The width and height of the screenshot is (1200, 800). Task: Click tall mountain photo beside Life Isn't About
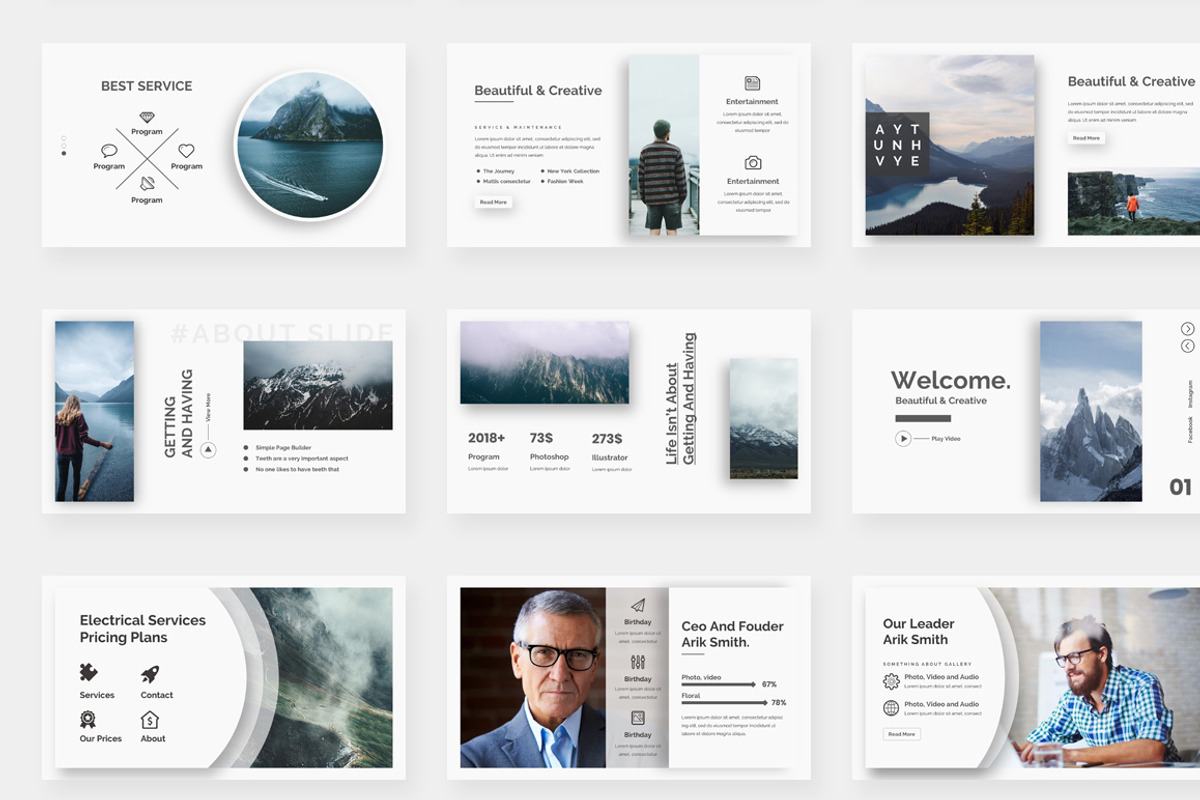coord(763,418)
